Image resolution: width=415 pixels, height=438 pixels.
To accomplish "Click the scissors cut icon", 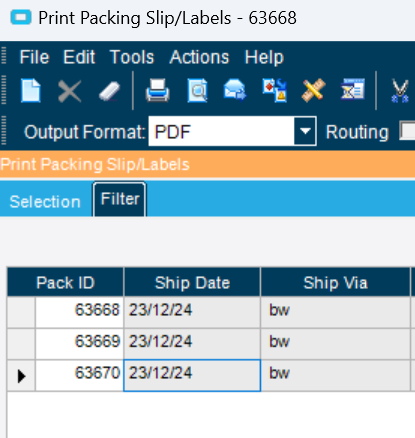I will pos(400,91).
